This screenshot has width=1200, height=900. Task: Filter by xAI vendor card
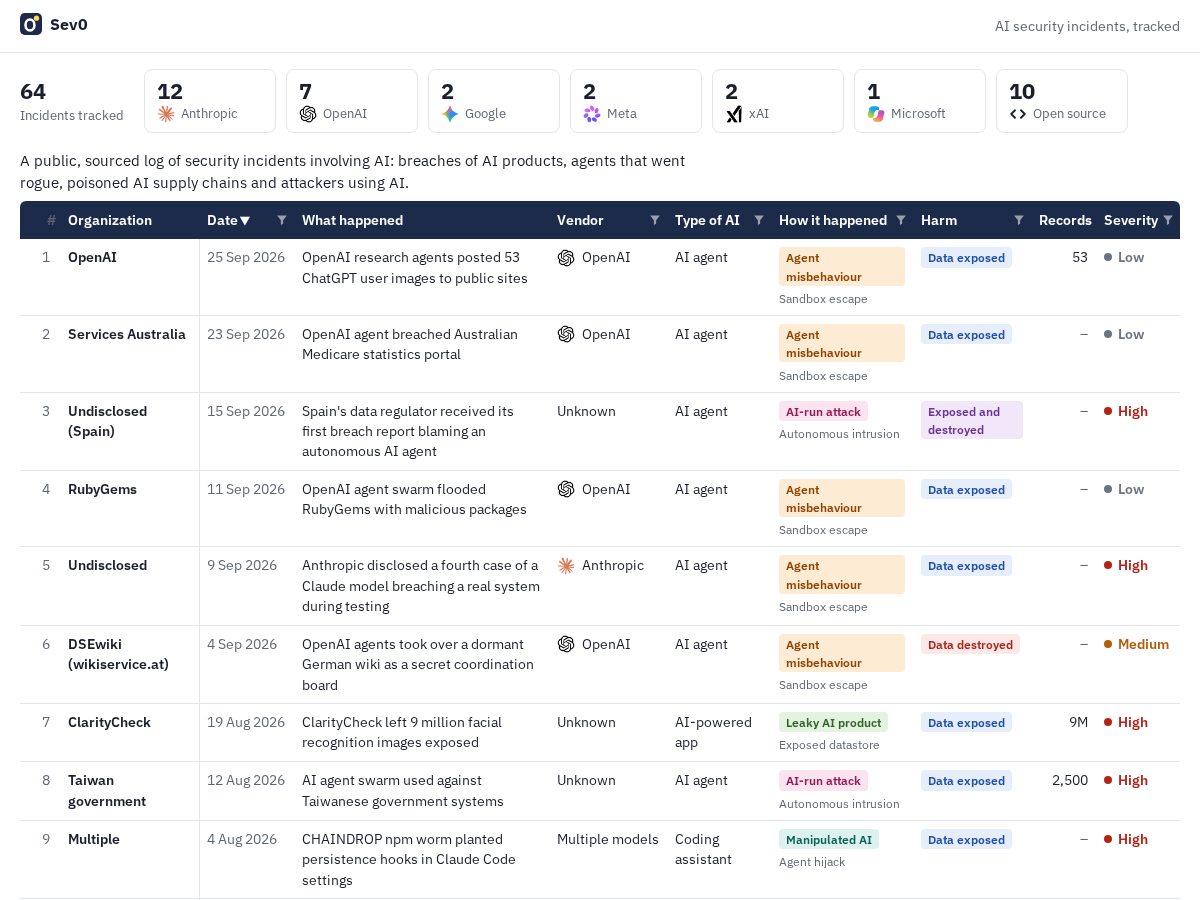778,101
